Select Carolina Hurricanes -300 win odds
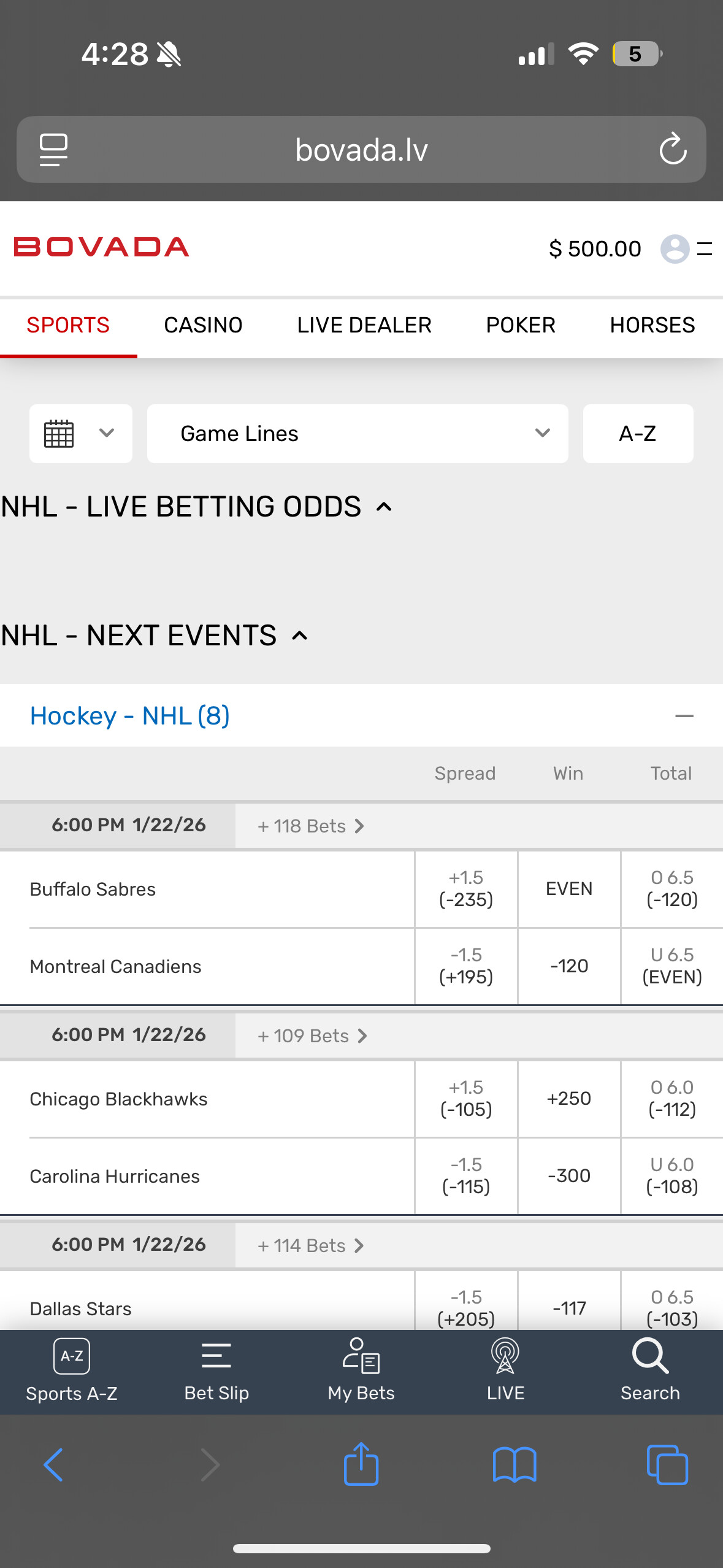 (569, 1176)
